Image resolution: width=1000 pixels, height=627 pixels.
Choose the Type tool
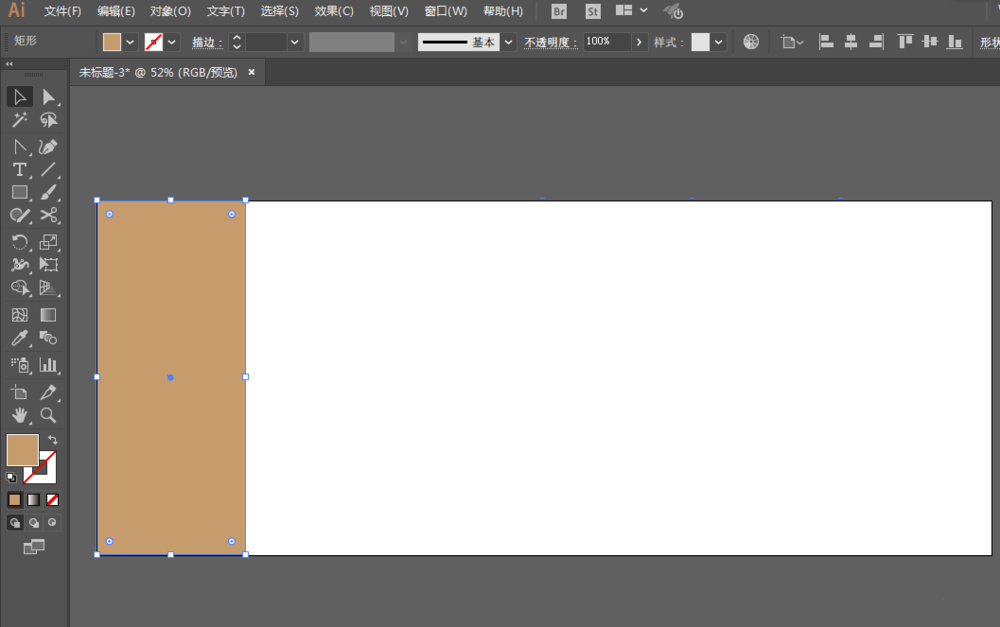pos(20,169)
